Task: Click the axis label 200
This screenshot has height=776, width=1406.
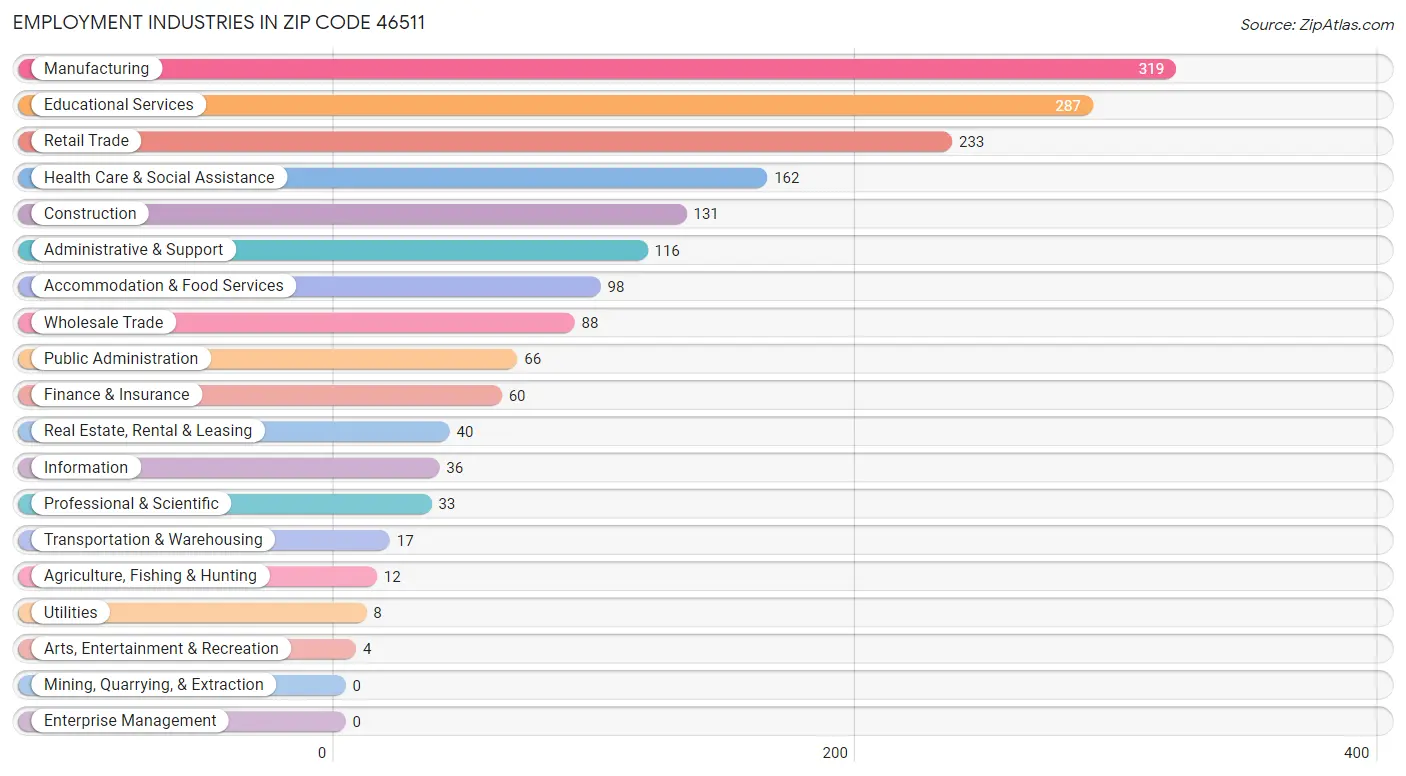Action: (x=836, y=753)
